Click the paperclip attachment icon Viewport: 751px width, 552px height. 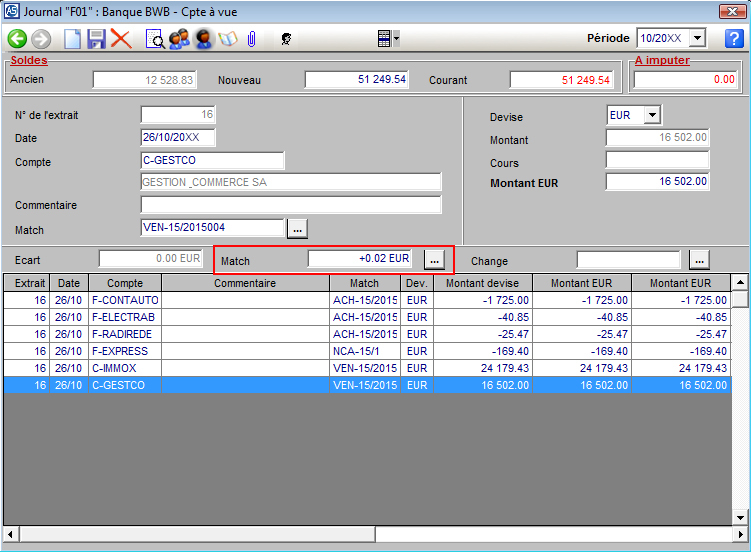pos(251,39)
